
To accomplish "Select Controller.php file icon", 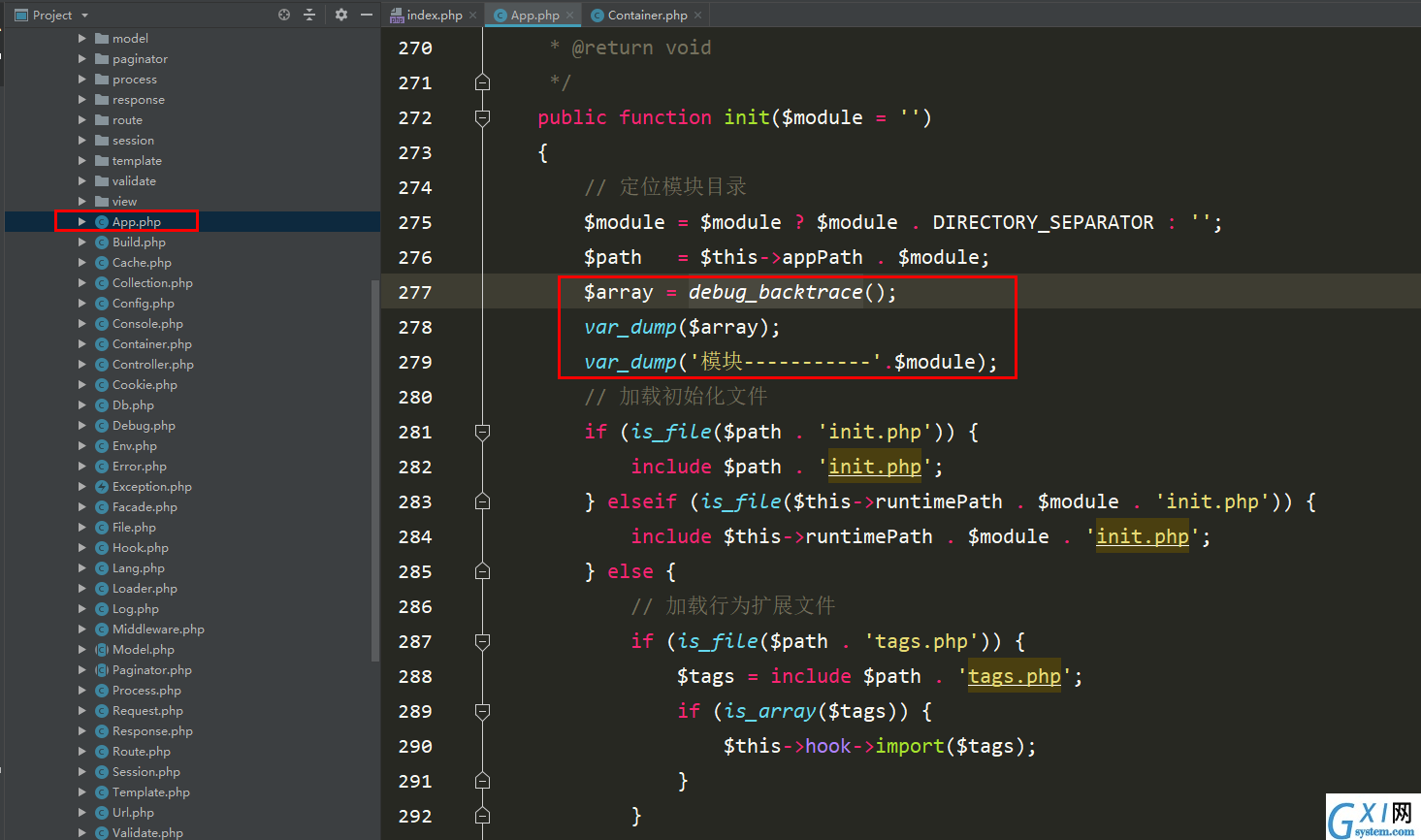I will click(102, 365).
